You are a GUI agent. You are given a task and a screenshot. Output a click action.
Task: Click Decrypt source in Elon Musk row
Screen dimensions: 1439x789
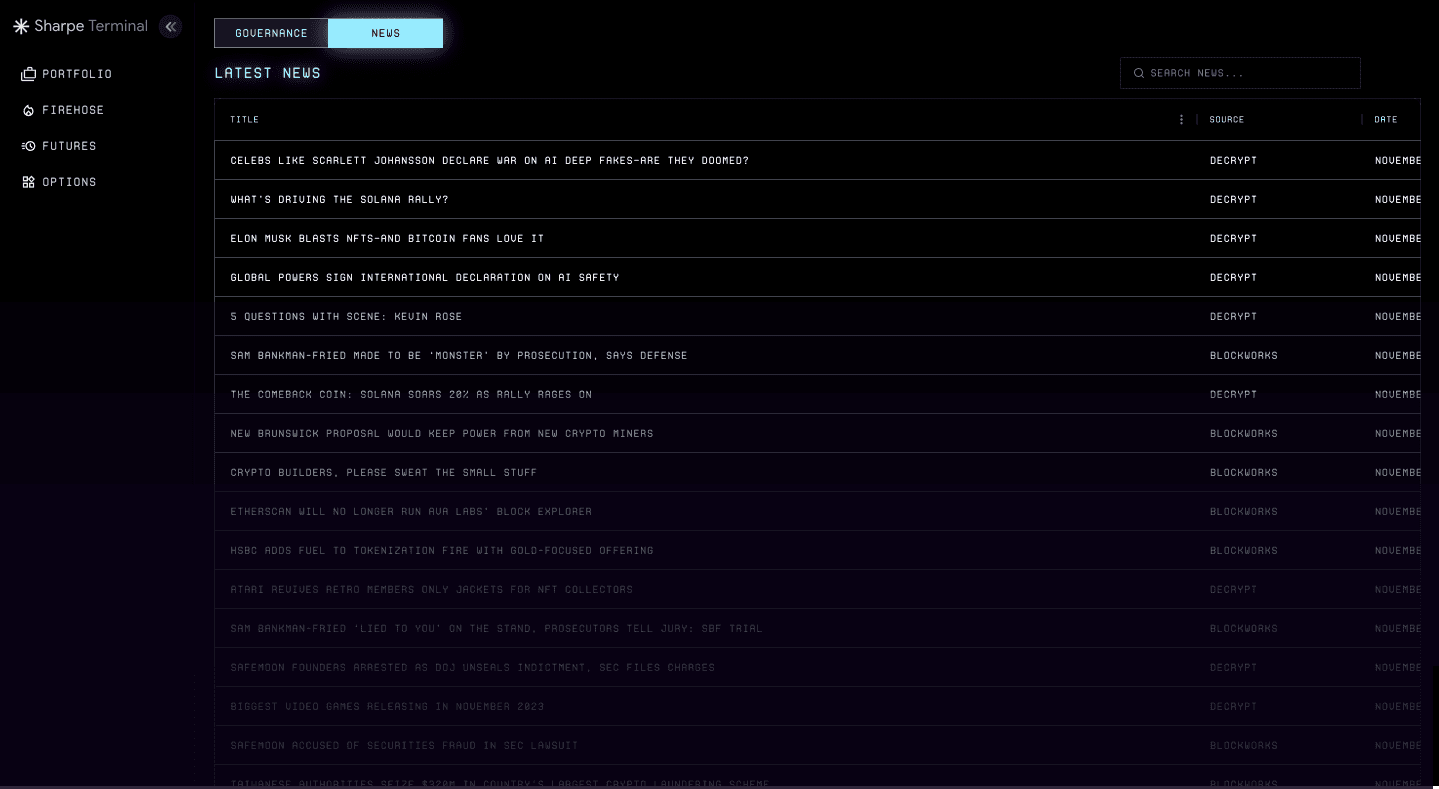tap(1233, 238)
